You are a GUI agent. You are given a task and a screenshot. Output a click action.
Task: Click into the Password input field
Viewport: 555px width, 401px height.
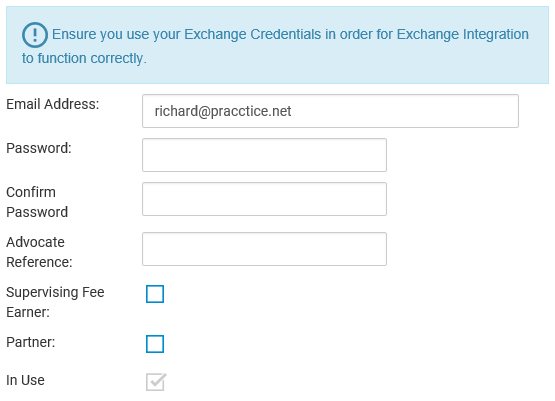point(264,155)
